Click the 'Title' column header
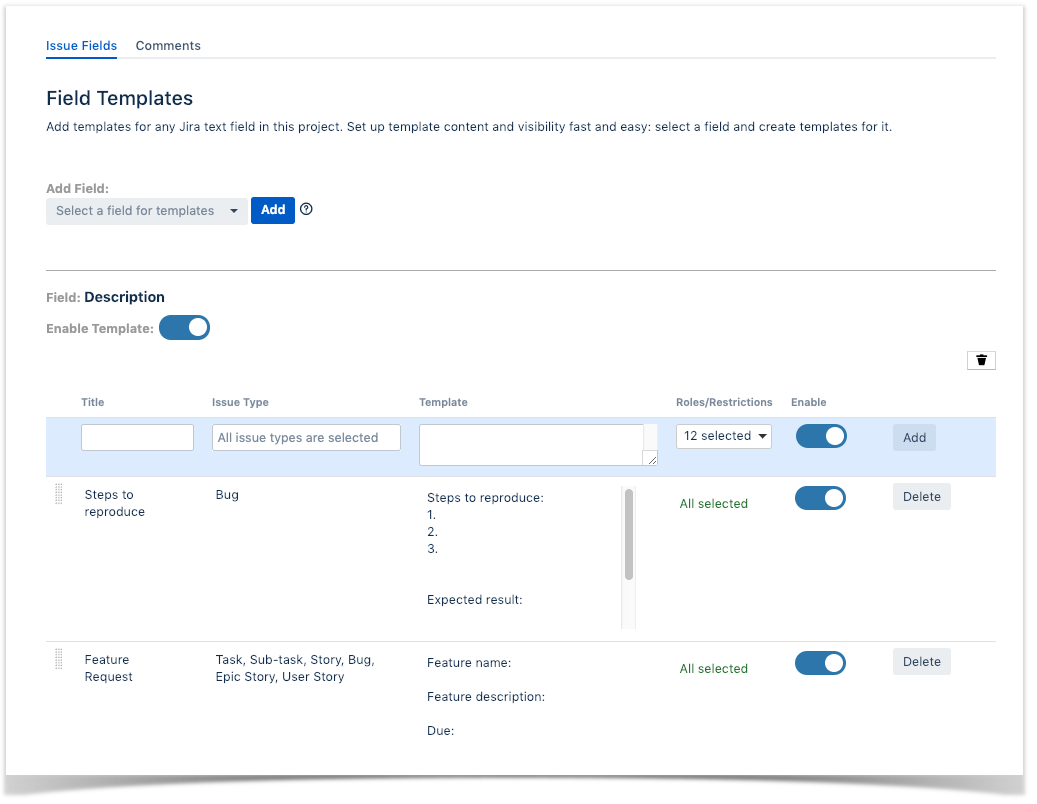This screenshot has width=1037, height=804. point(93,402)
